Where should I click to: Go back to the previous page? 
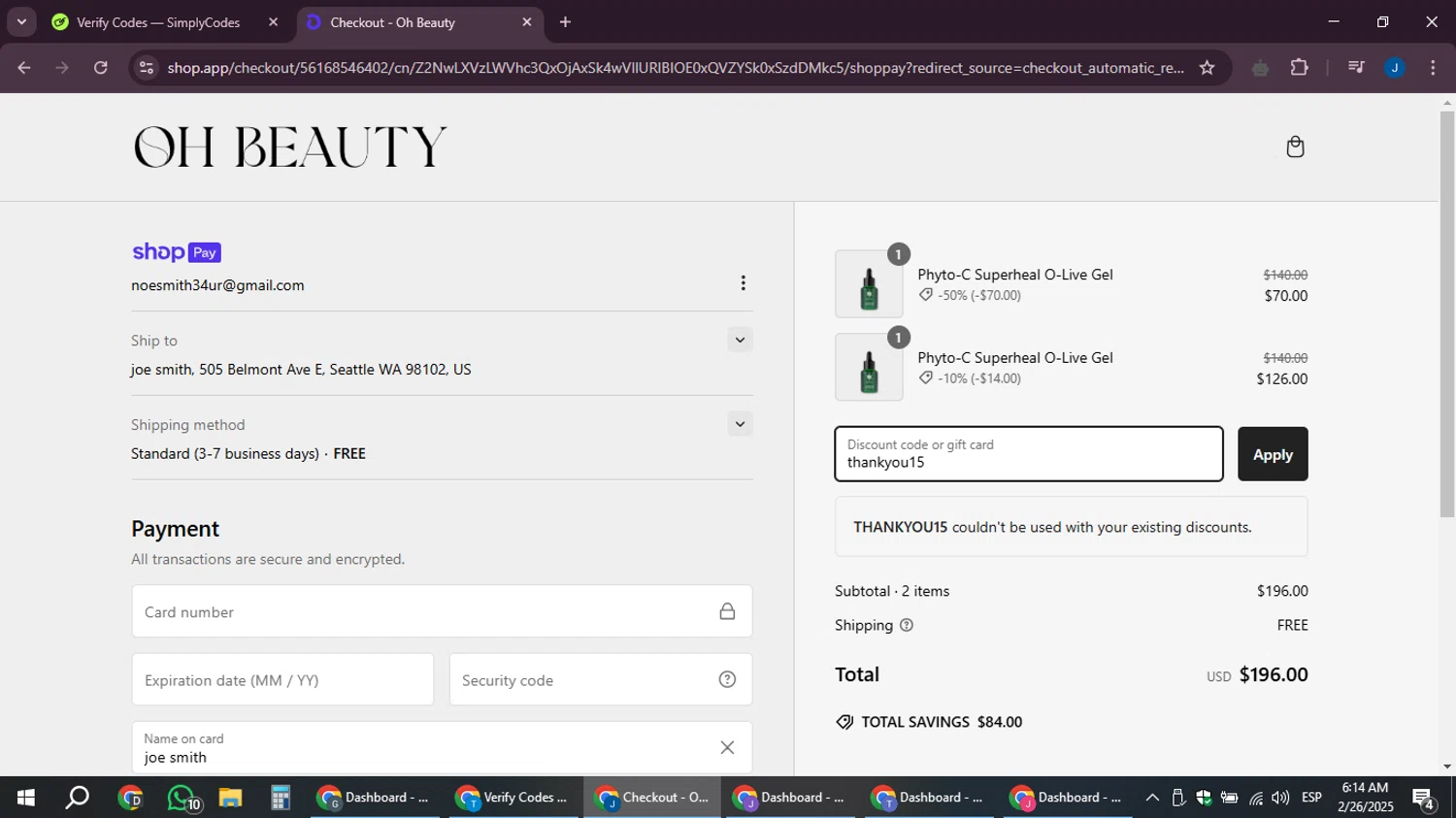(24, 68)
